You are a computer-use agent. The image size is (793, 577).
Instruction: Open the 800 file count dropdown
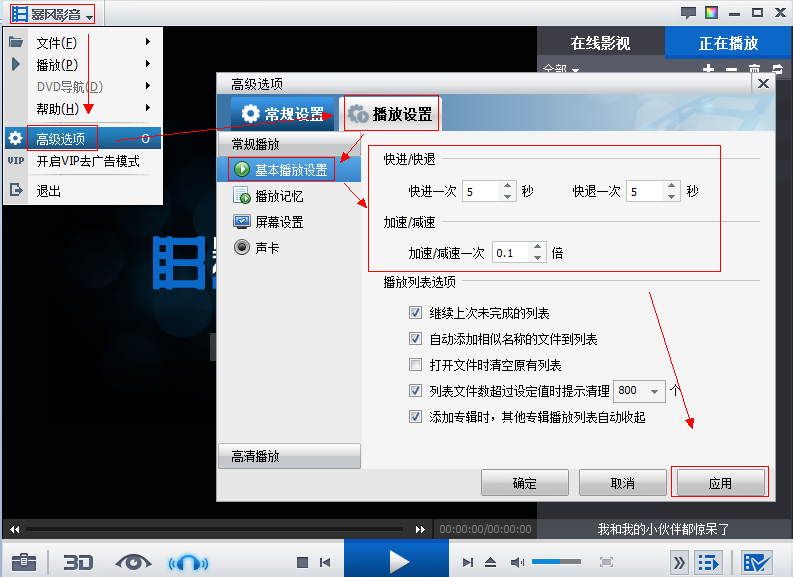point(639,391)
